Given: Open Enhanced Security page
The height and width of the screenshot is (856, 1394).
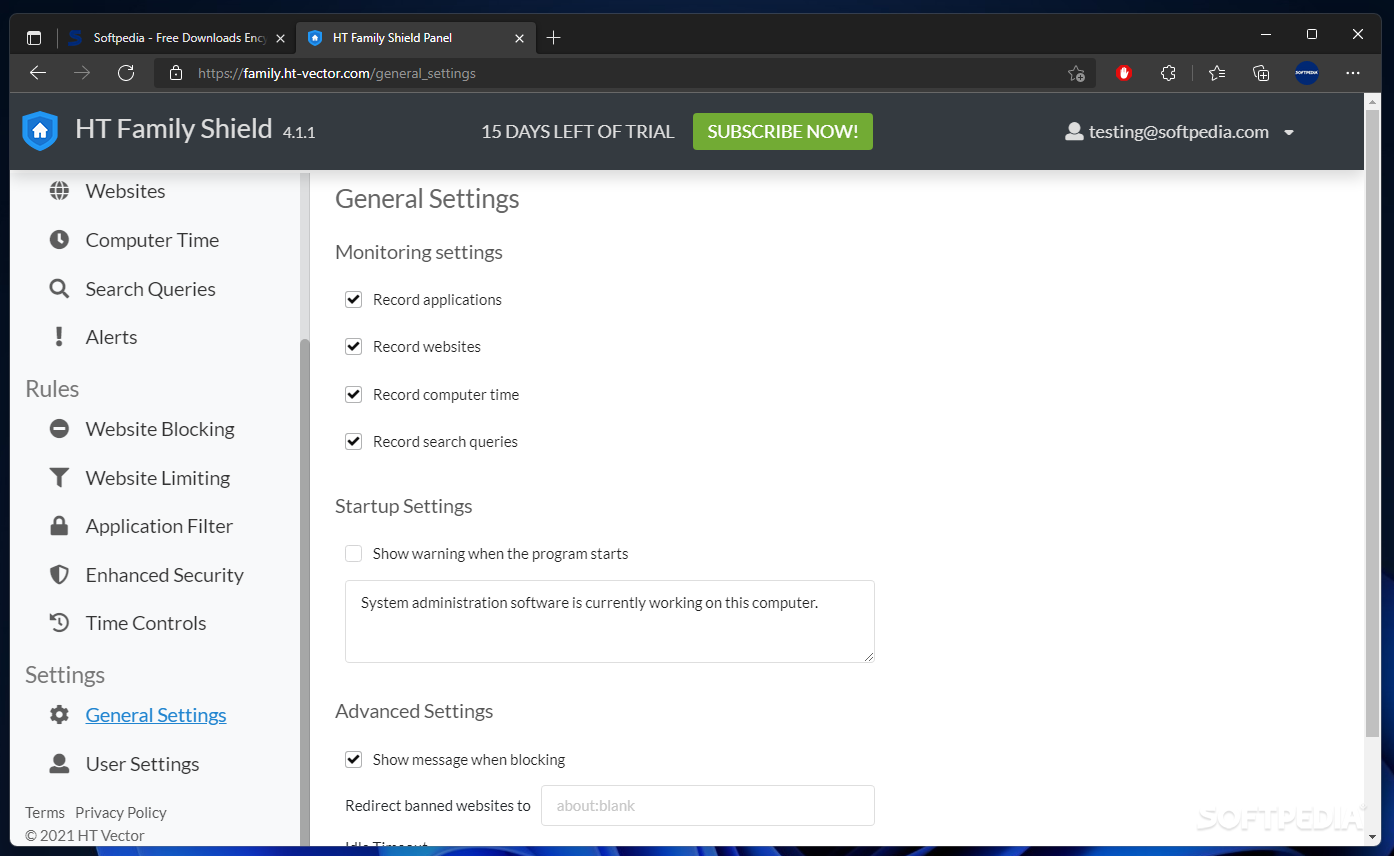Looking at the screenshot, I should click(x=165, y=575).
